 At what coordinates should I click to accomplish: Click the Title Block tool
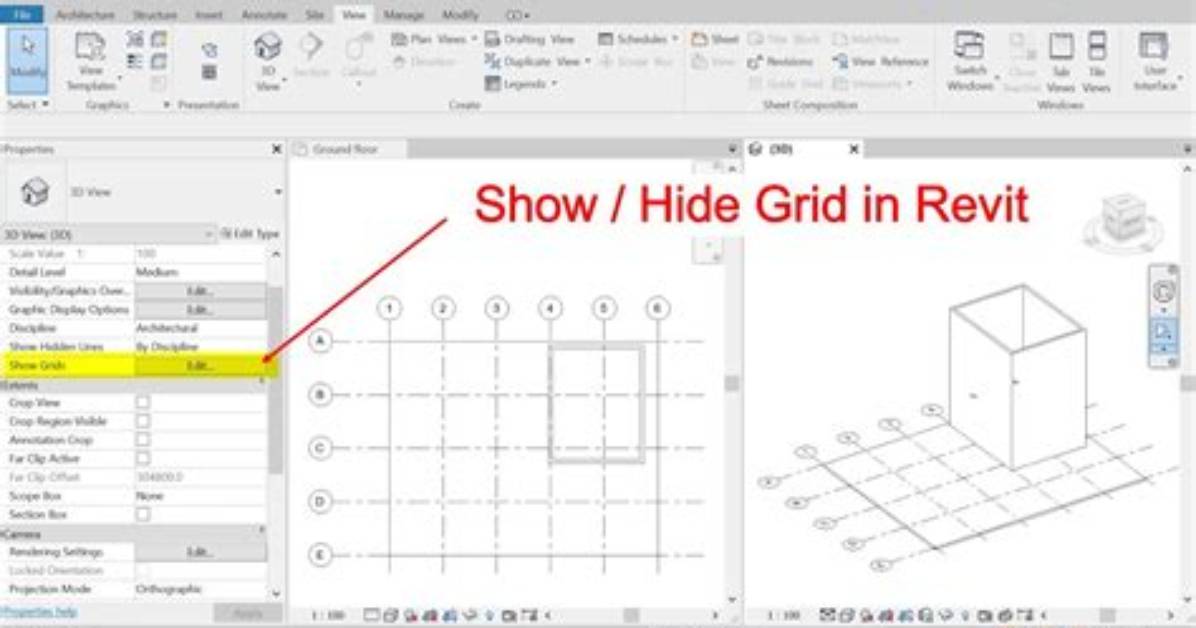783,39
